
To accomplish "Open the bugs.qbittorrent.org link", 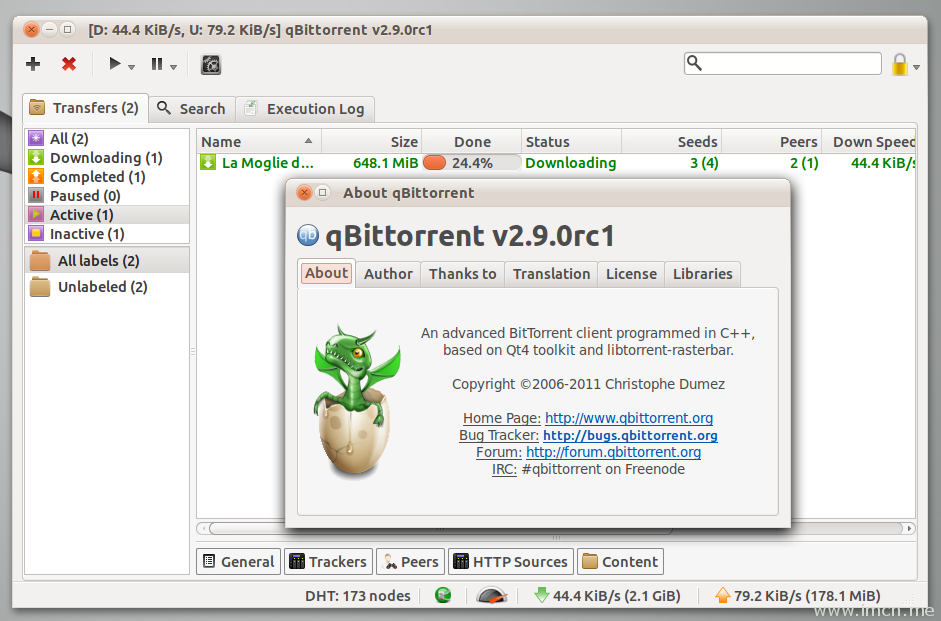I will coord(630,435).
